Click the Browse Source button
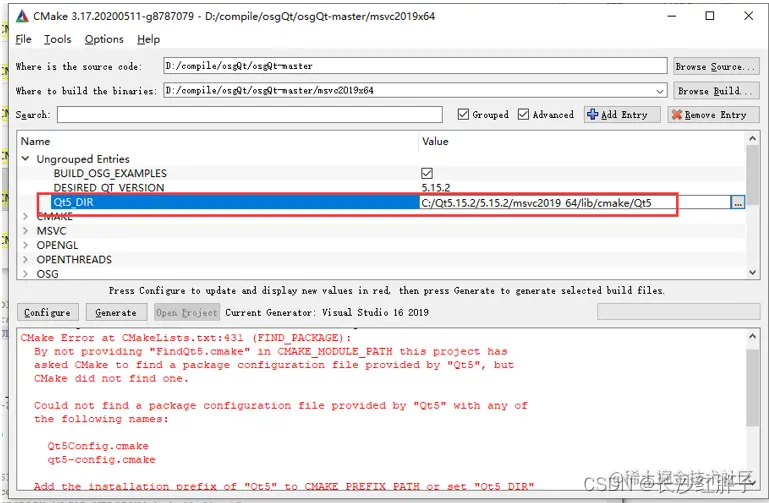This screenshot has height=503, width=769. pos(716,66)
